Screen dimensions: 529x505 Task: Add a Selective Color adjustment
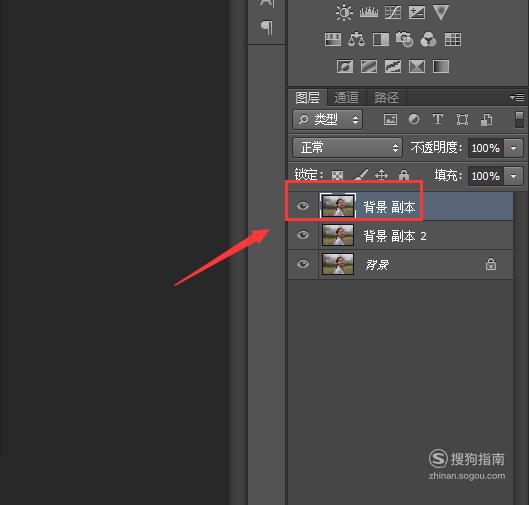417,66
